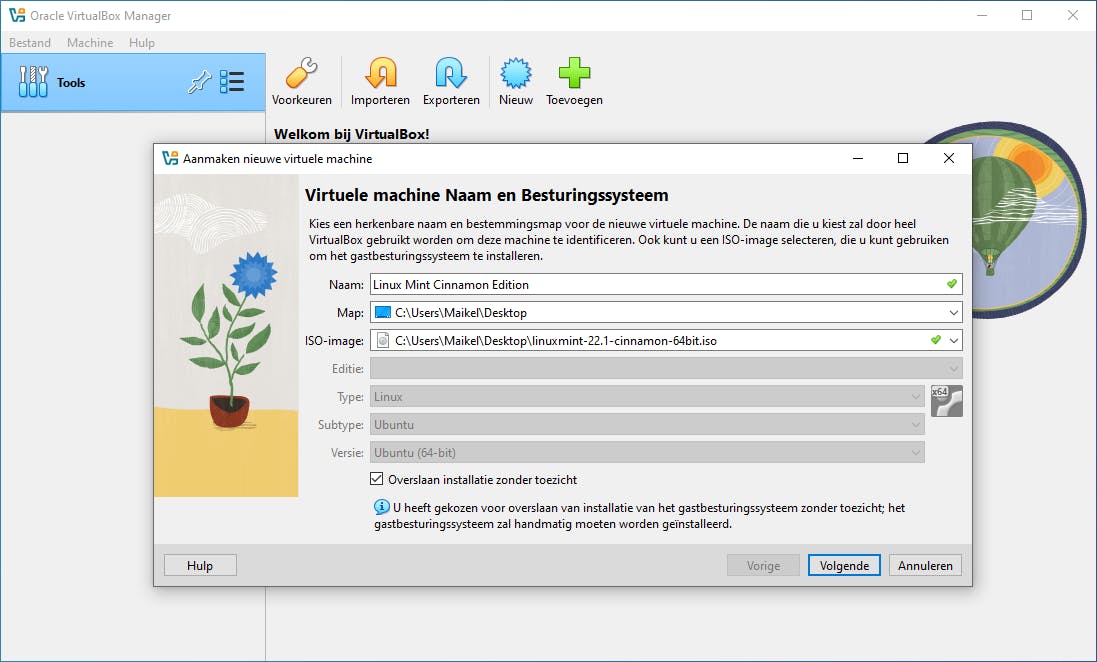
Task: Click the ISO file icon in the ISO-image field
Action: pyautogui.click(x=383, y=341)
